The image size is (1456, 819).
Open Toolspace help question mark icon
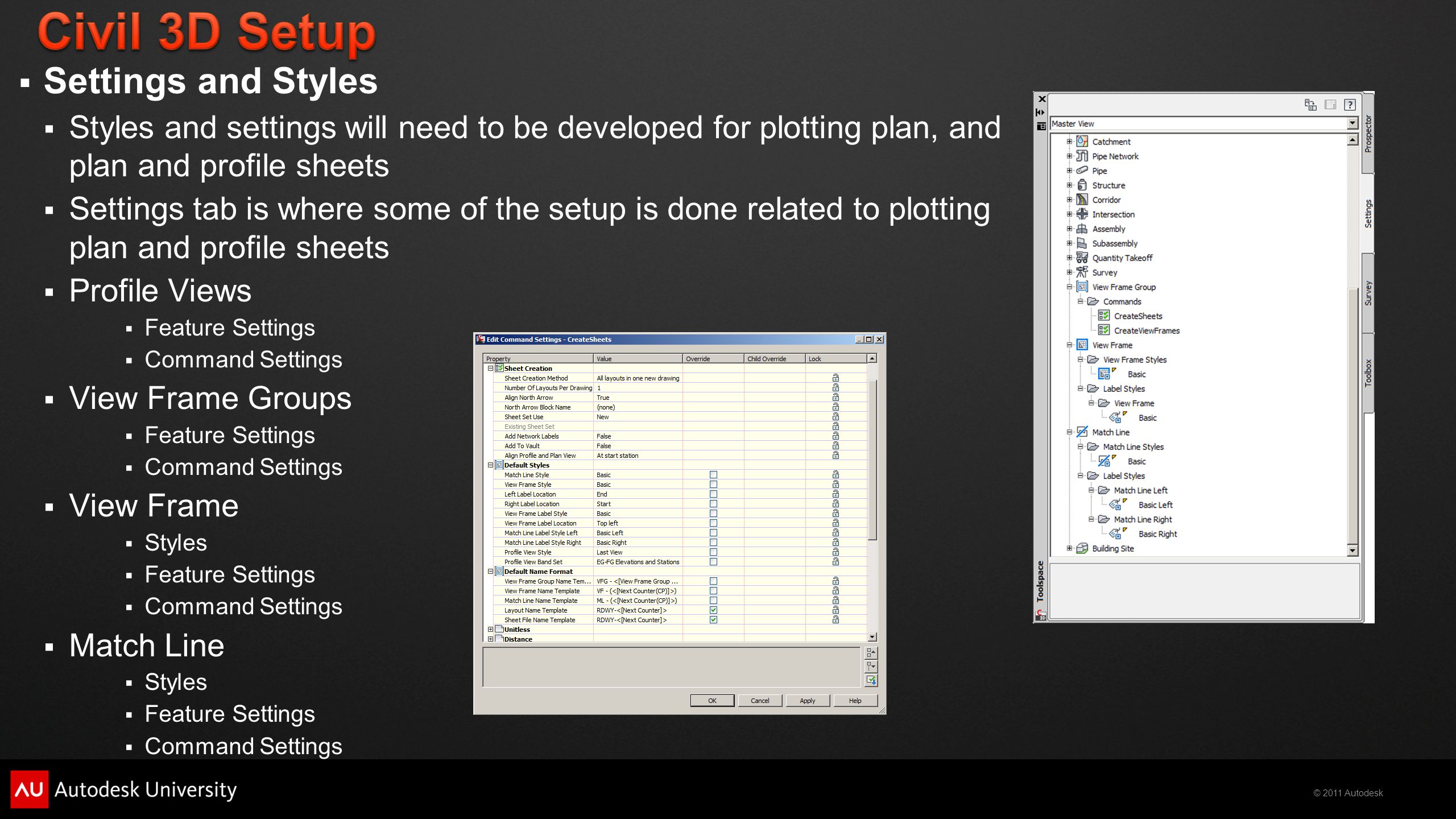pos(1350,105)
